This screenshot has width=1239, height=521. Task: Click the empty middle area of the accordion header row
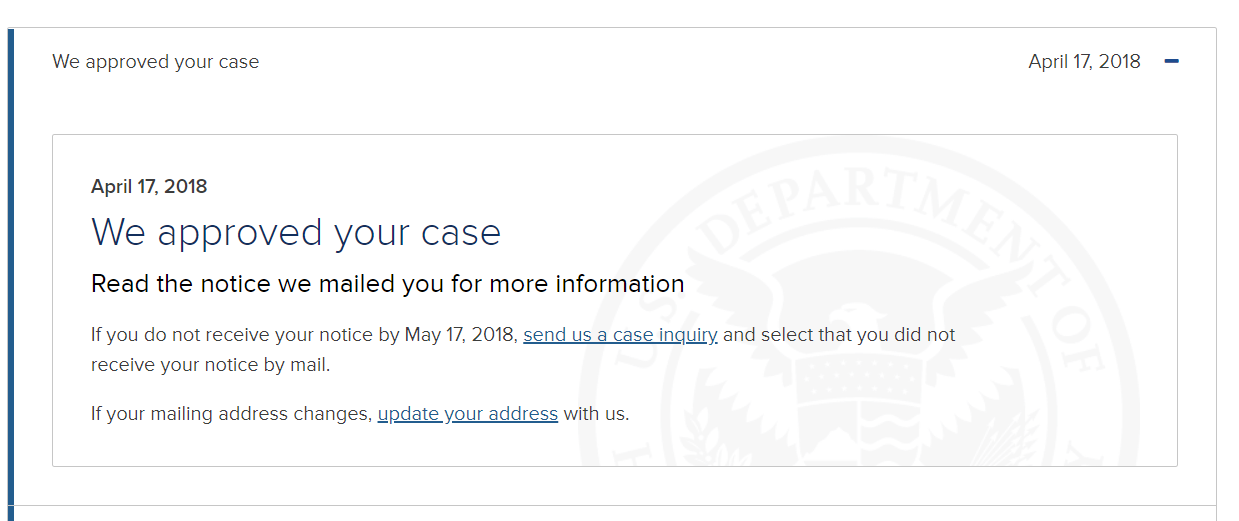(x=640, y=61)
